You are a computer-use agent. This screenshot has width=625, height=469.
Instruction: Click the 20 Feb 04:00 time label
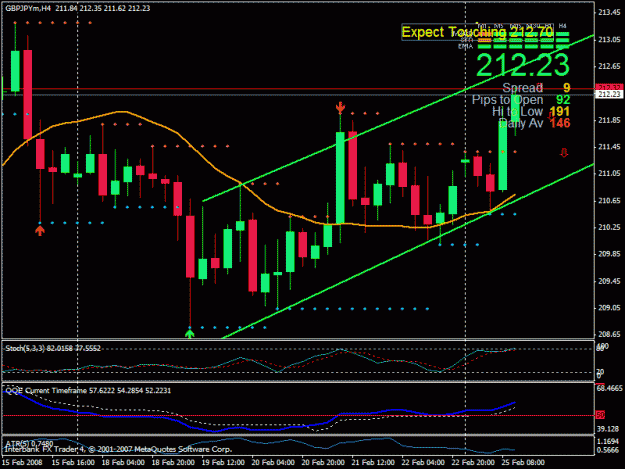tap(273, 463)
